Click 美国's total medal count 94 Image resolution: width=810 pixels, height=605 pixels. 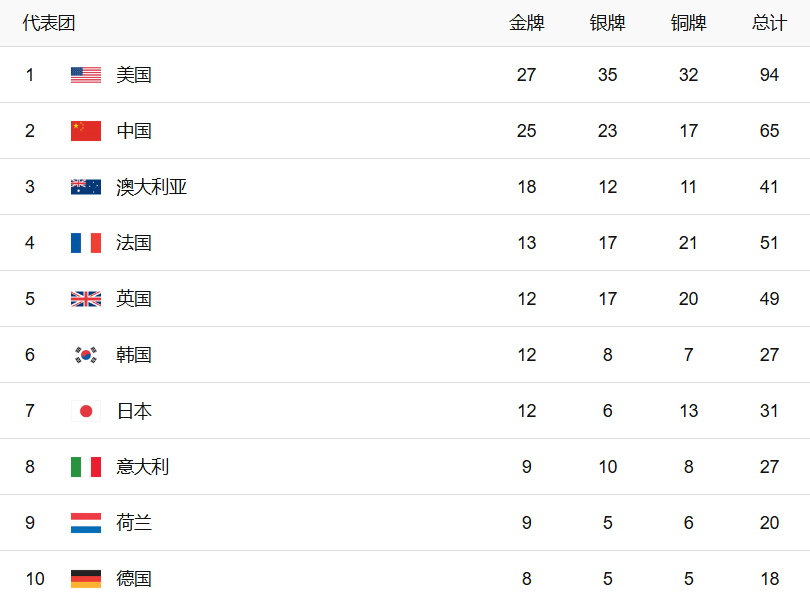pos(769,75)
